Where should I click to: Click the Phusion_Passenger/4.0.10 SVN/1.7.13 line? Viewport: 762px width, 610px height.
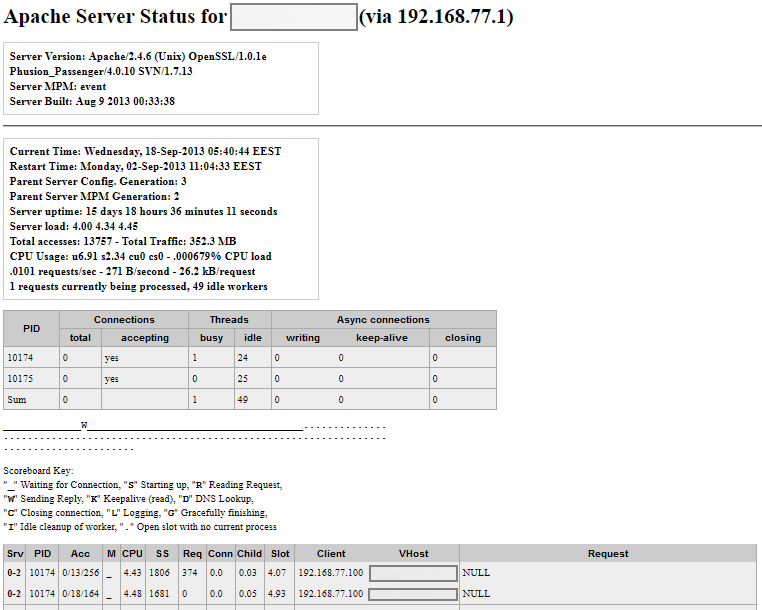click(101, 71)
